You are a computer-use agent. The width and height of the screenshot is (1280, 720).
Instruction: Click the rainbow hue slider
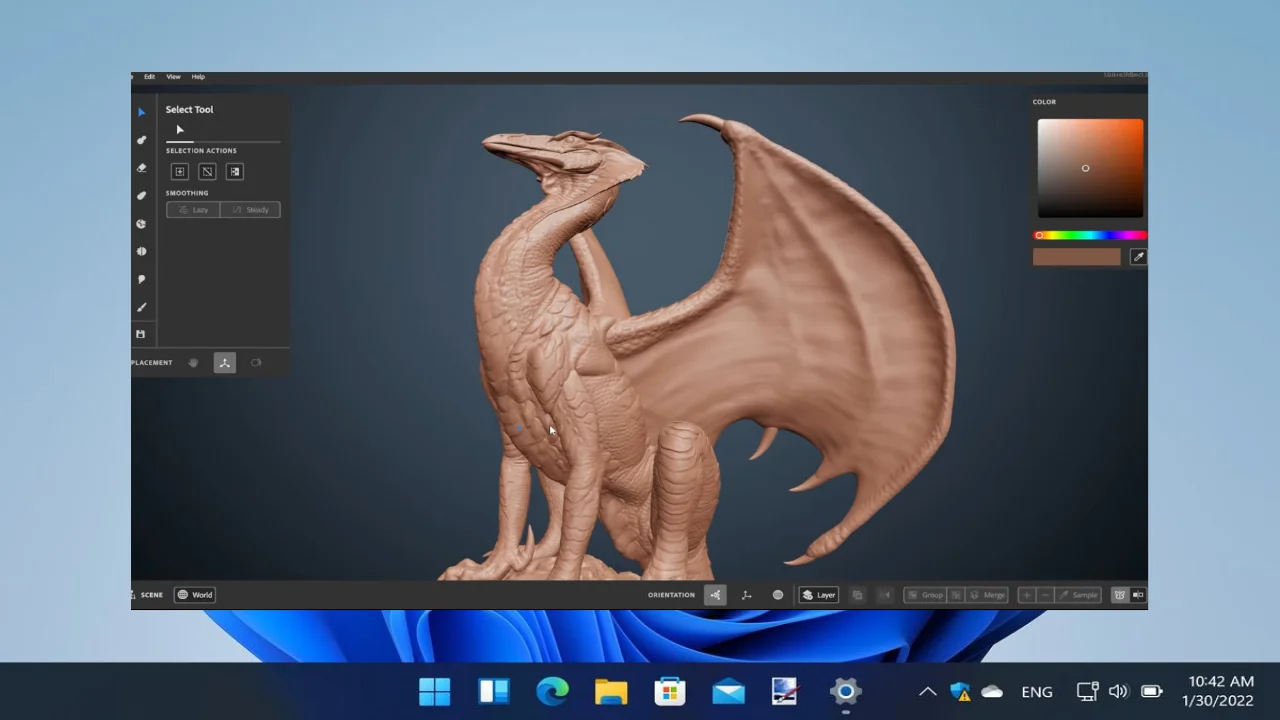(1090, 236)
